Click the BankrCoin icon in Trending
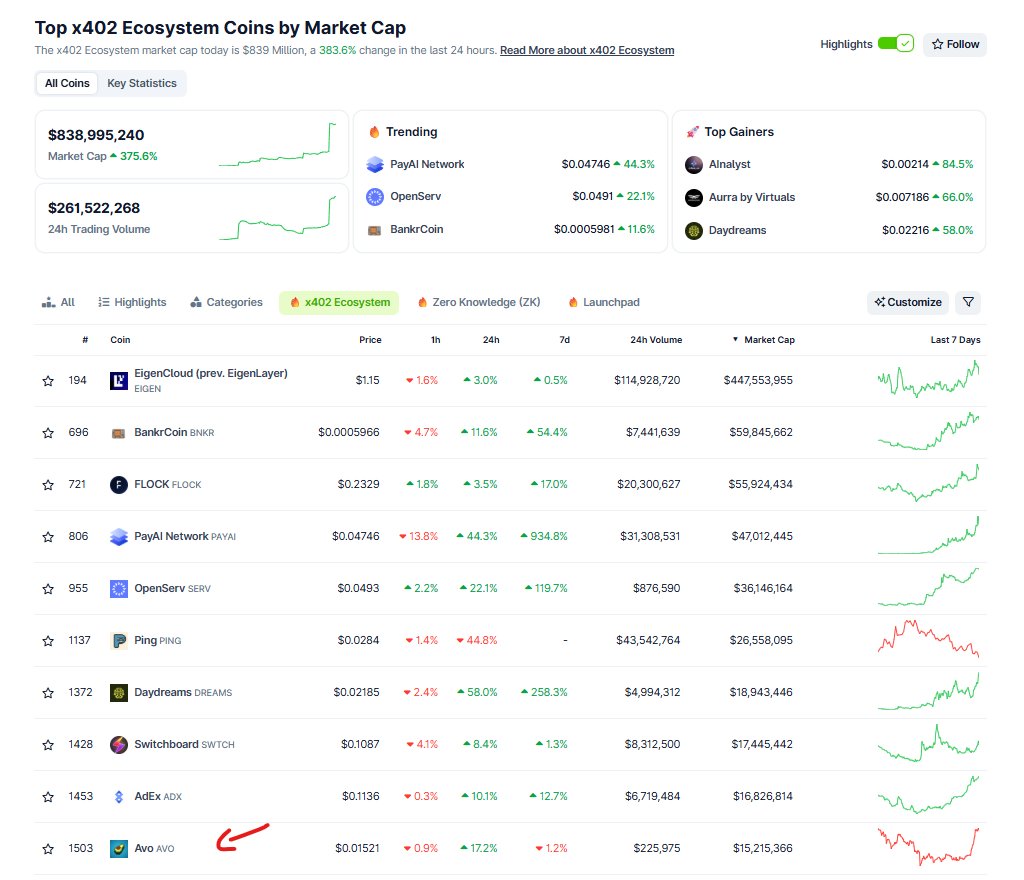Screen dimensions: 1024x880 pyautogui.click(x=375, y=230)
